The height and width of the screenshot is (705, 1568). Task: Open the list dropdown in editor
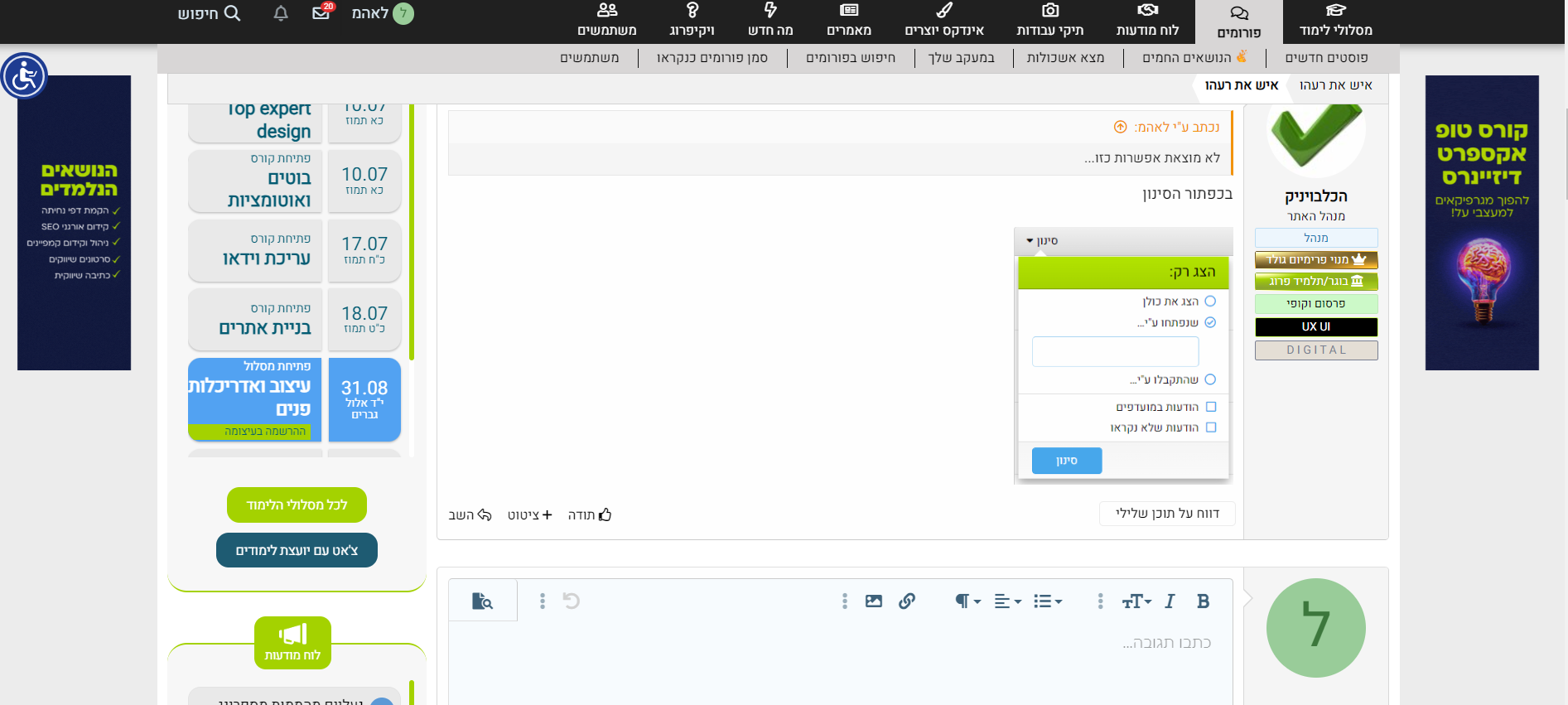point(1048,601)
